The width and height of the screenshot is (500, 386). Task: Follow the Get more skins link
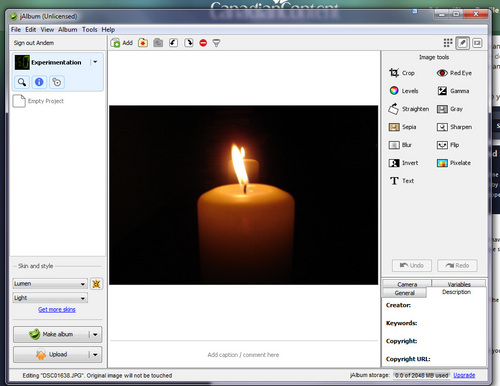coord(57,309)
